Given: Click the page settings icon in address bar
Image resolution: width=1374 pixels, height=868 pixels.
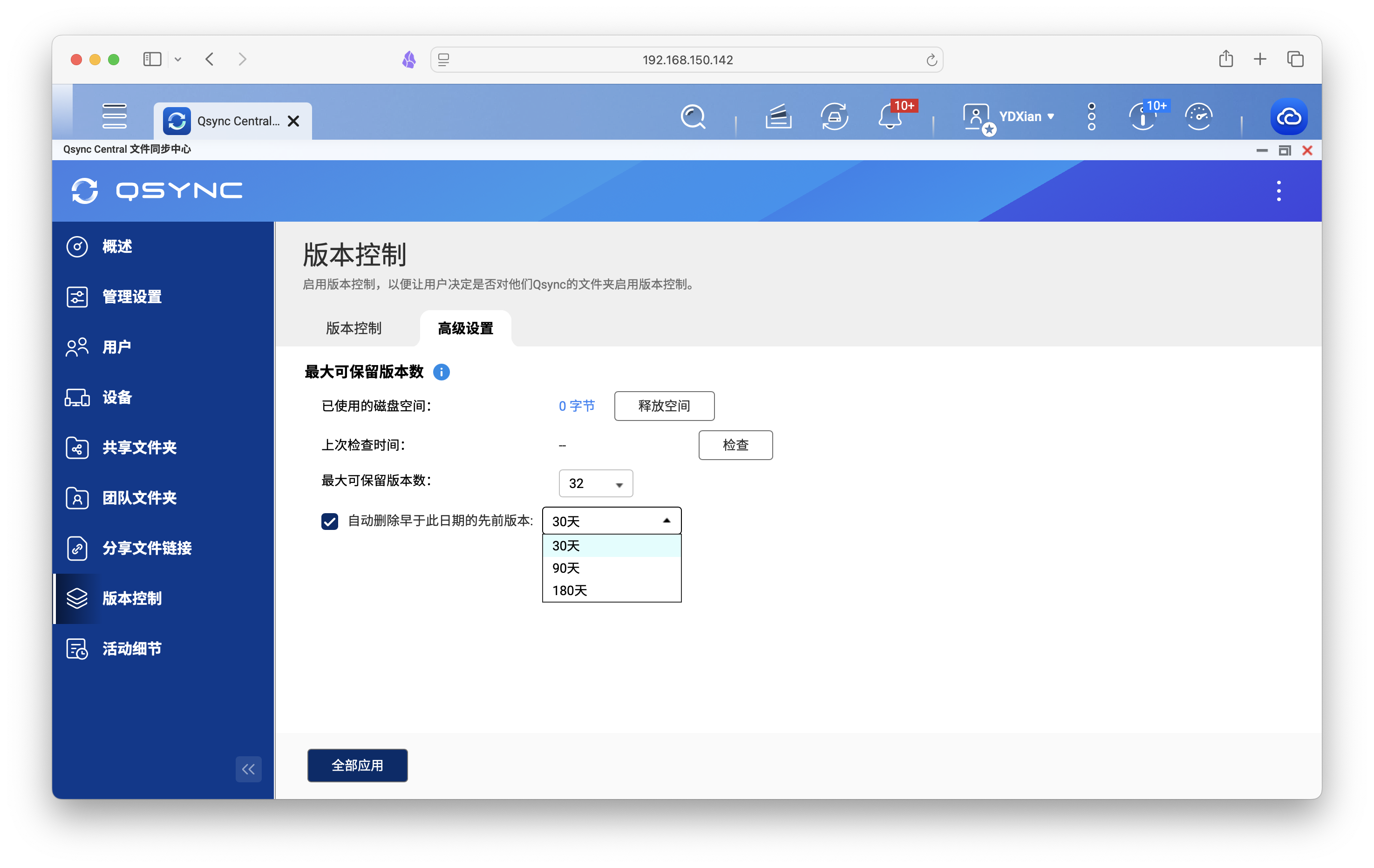Looking at the screenshot, I should point(444,60).
